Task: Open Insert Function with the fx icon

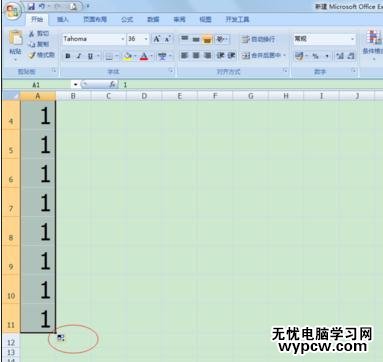Action: pos(113,85)
